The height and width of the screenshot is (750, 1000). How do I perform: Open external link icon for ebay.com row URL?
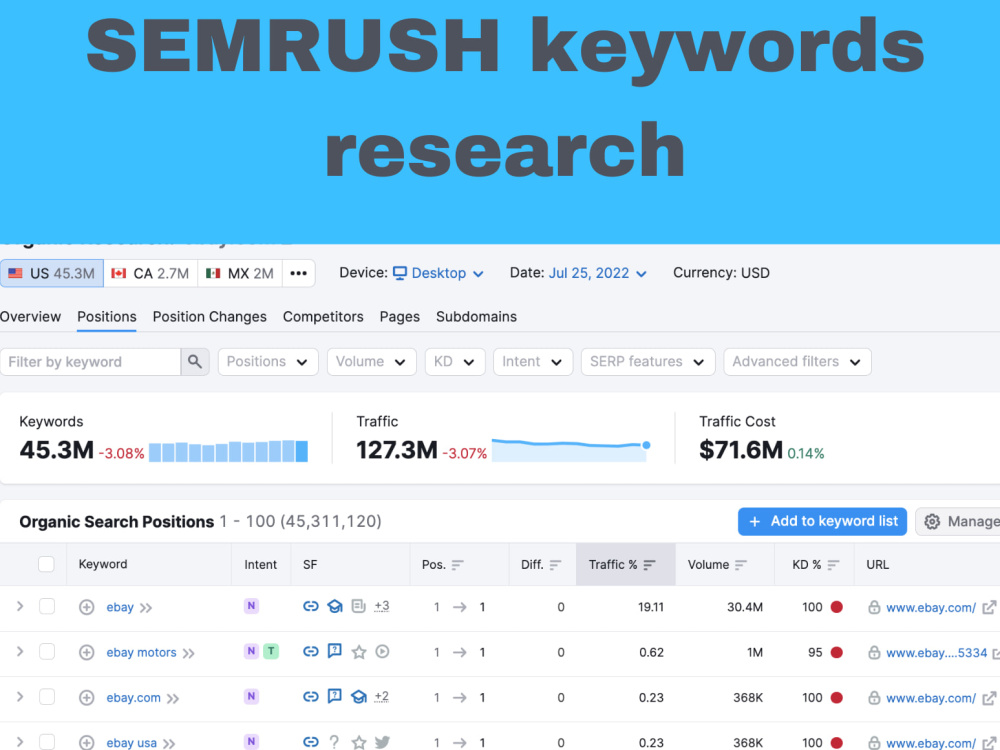(x=990, y=698)
